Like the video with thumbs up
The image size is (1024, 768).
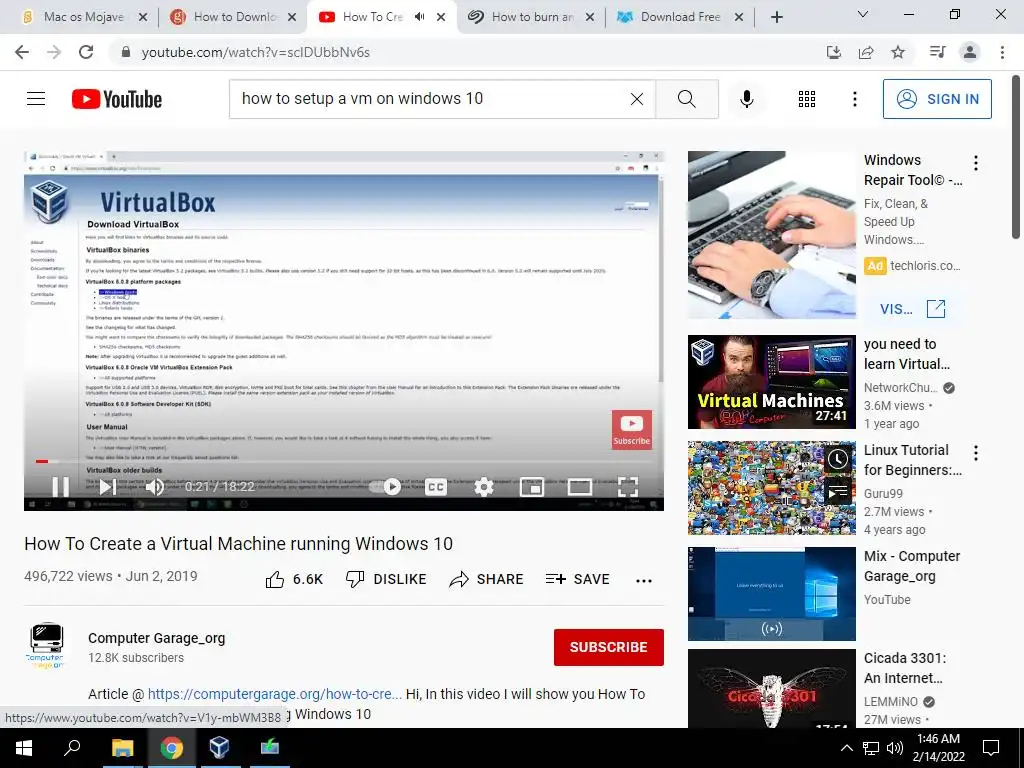click(294, 579)
